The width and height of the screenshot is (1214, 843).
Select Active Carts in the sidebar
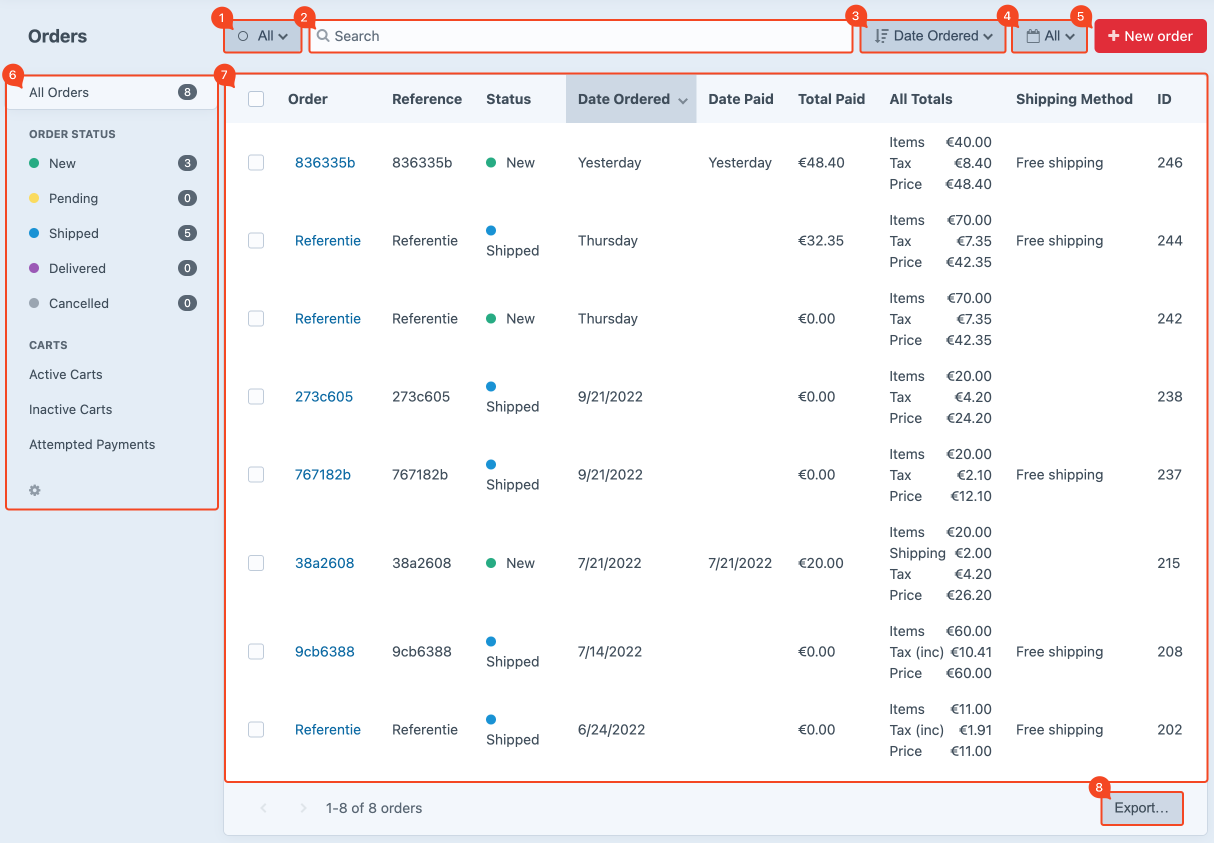pyautogui.click(x=64, y=374)
